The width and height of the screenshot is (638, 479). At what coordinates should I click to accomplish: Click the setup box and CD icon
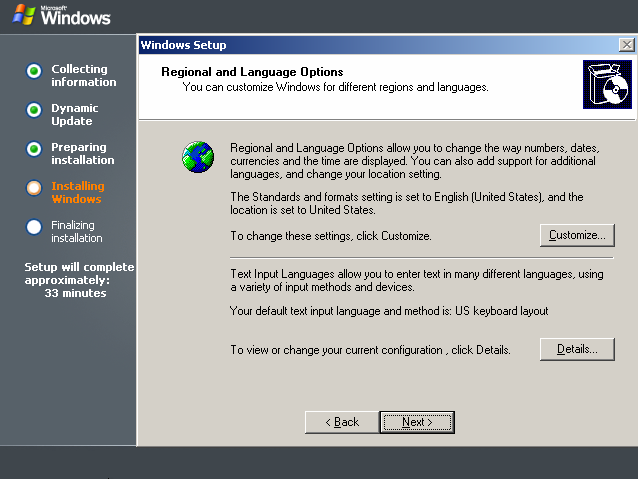(607, 85)
